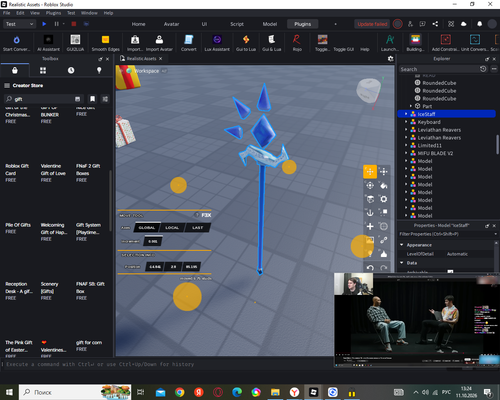Launch the GUI2LUA plugin

(x=75, y=43)
